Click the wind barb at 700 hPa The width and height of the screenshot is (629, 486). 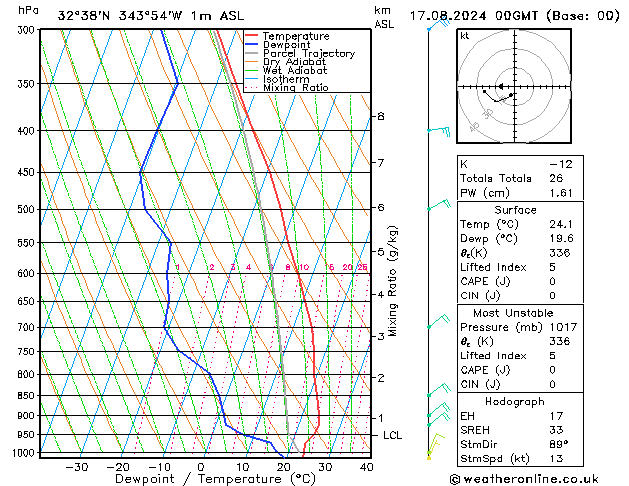[x=436, y=323]
